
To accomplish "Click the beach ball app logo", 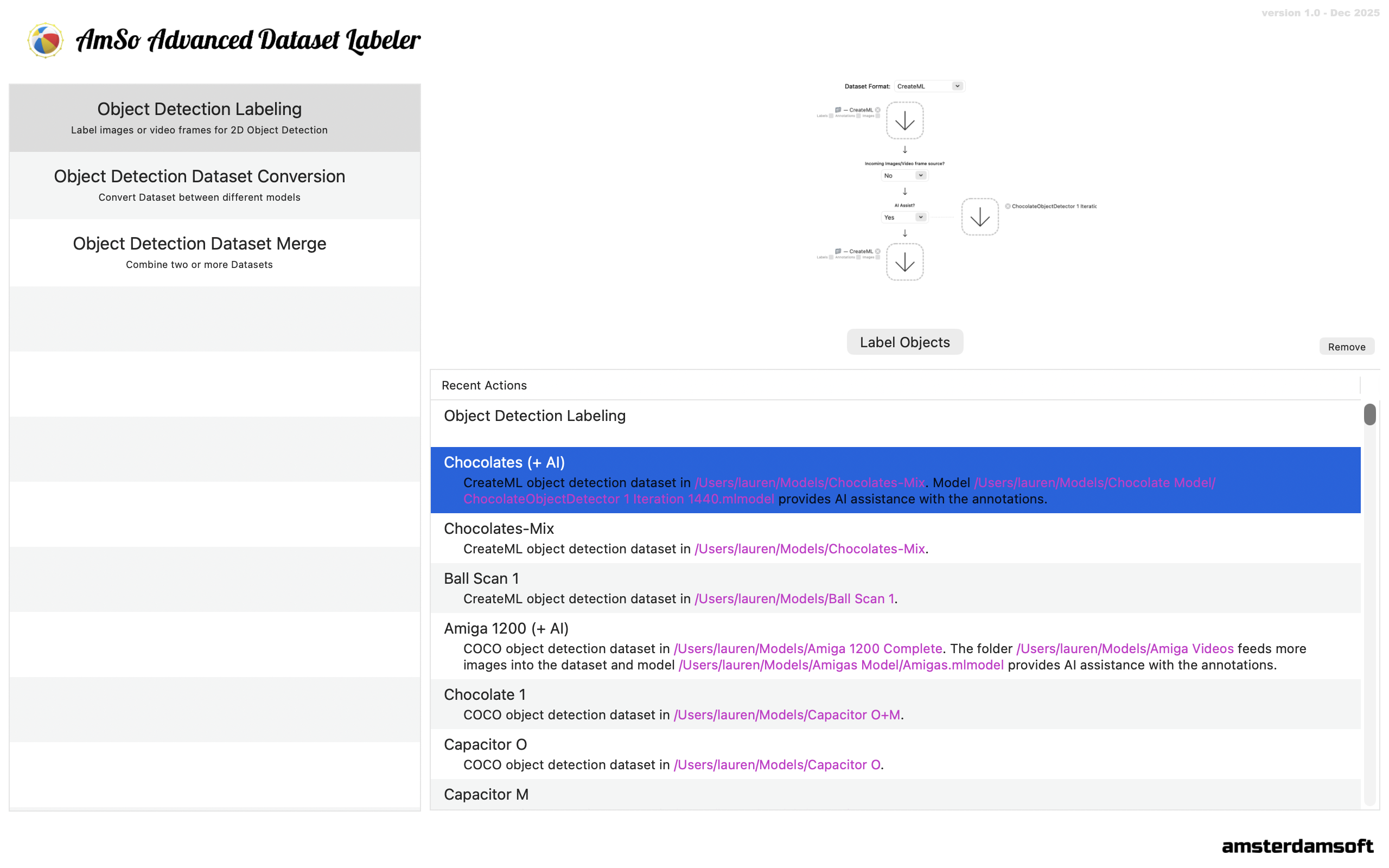I will pos(46,40).
